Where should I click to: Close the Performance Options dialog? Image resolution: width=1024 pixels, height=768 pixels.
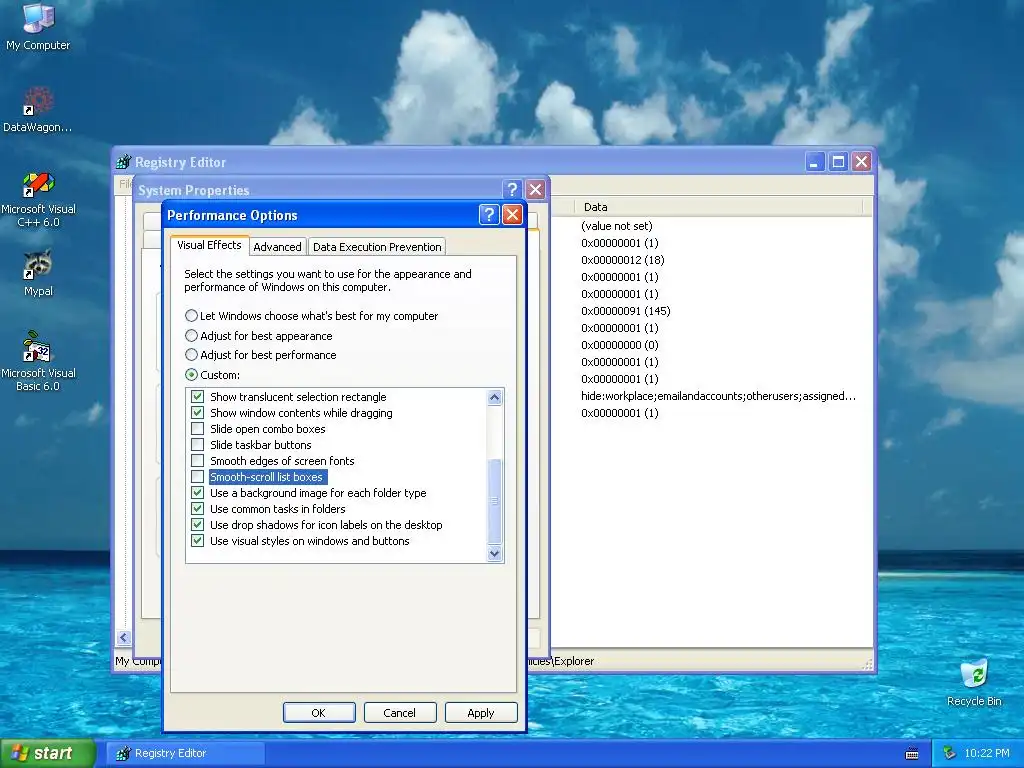pos(513,215)
